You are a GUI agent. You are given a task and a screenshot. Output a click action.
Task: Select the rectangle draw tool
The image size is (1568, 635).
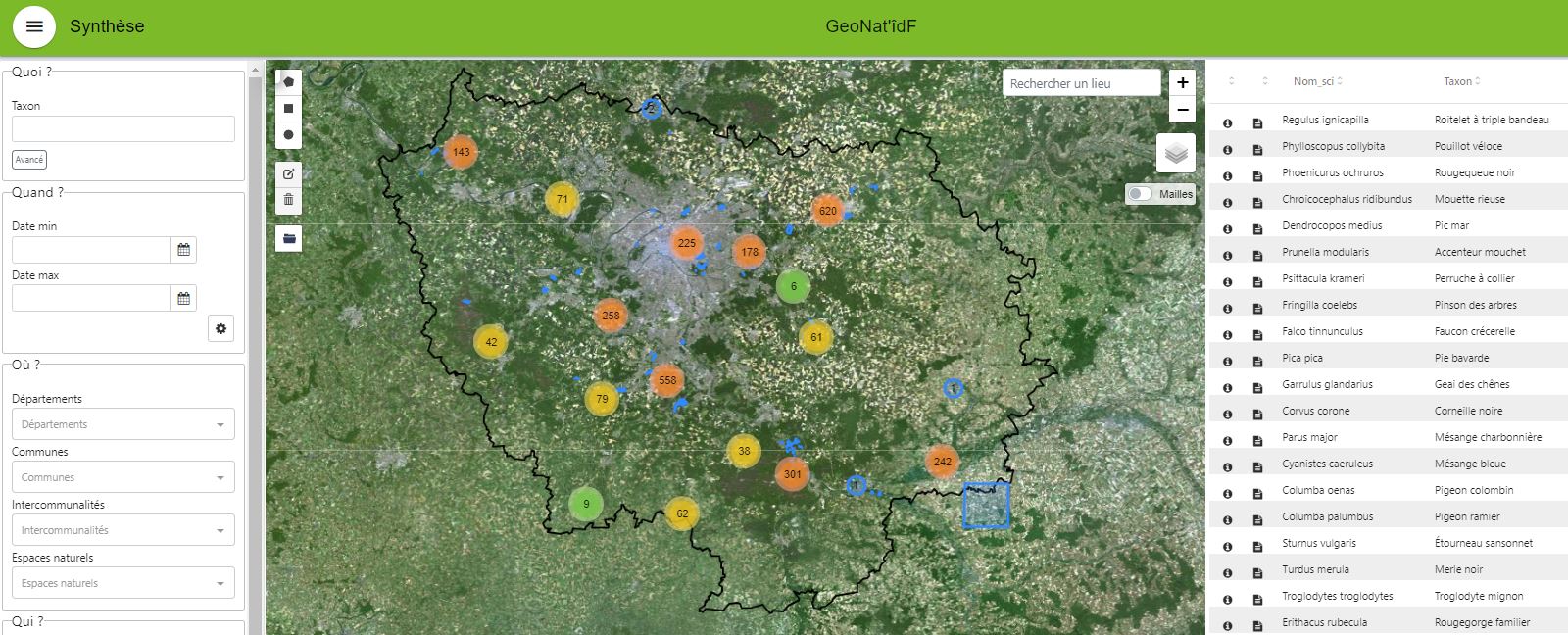click(x=288, y=109)
